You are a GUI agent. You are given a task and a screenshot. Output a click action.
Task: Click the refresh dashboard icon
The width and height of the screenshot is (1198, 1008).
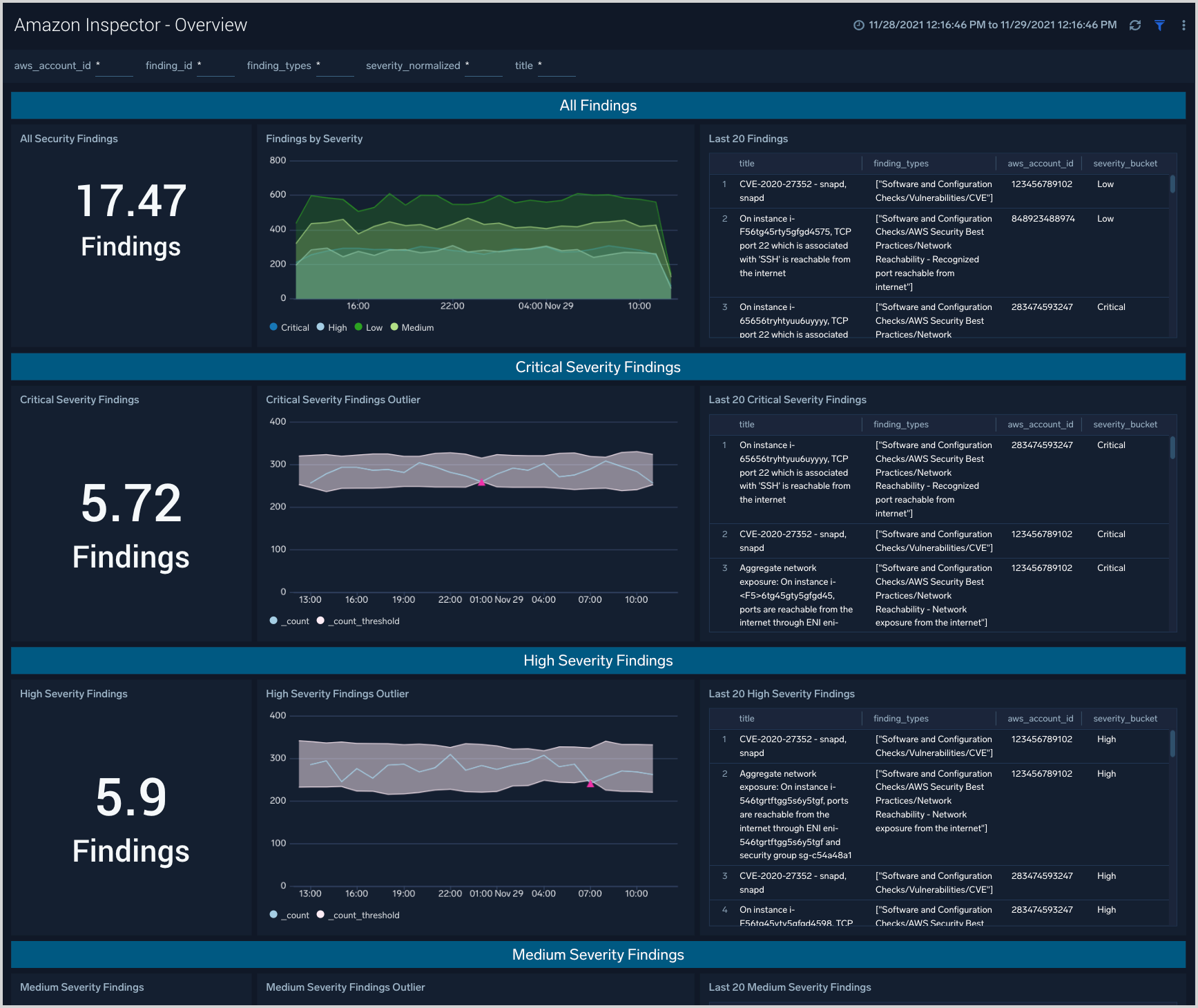tap(1134, 26)
